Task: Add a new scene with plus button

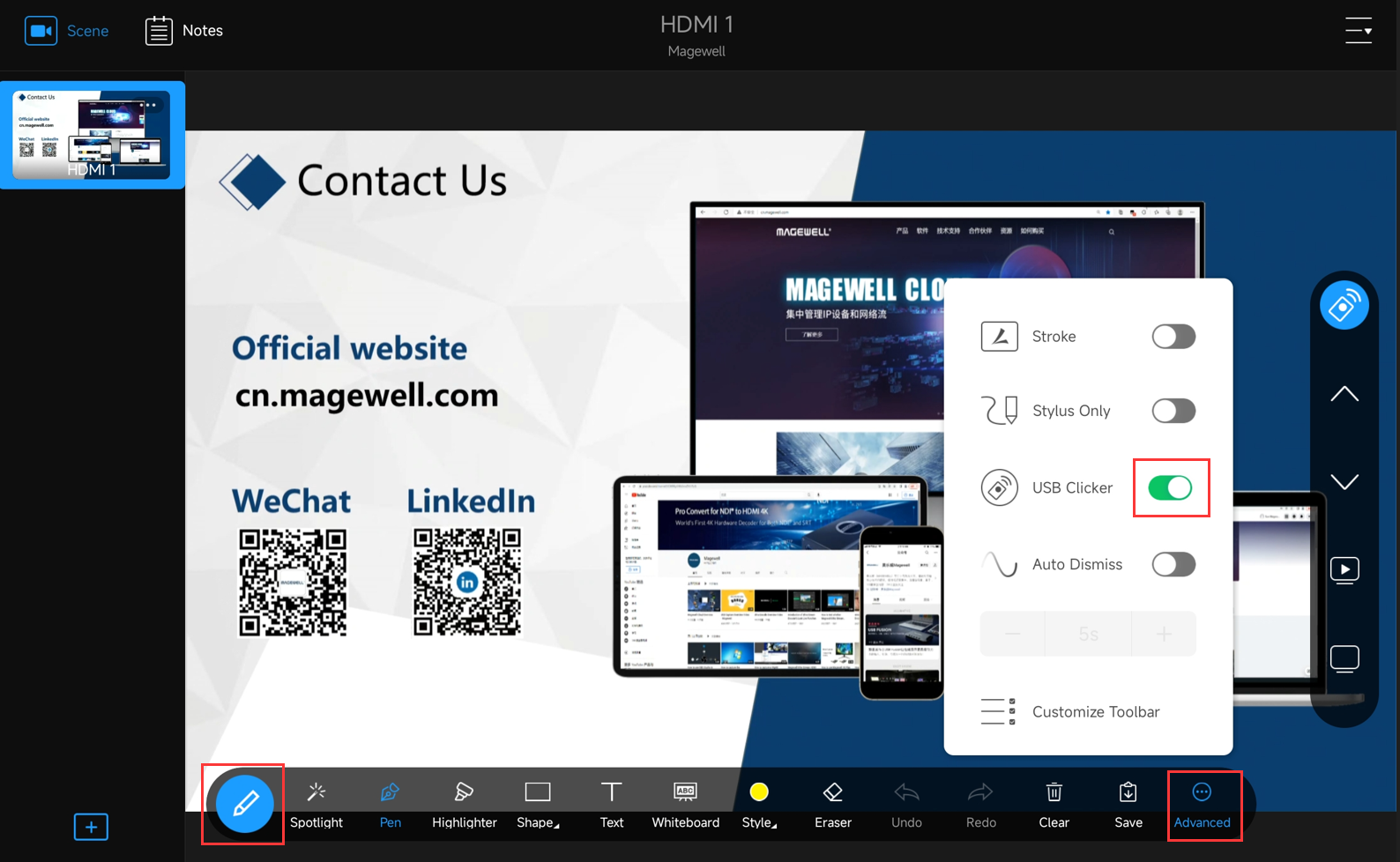Action: pos(91,827)
